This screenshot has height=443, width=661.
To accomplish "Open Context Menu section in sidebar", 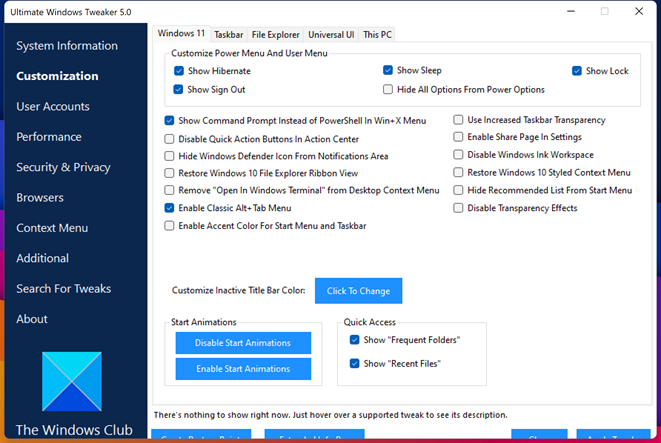I will [x=52, y=228].
